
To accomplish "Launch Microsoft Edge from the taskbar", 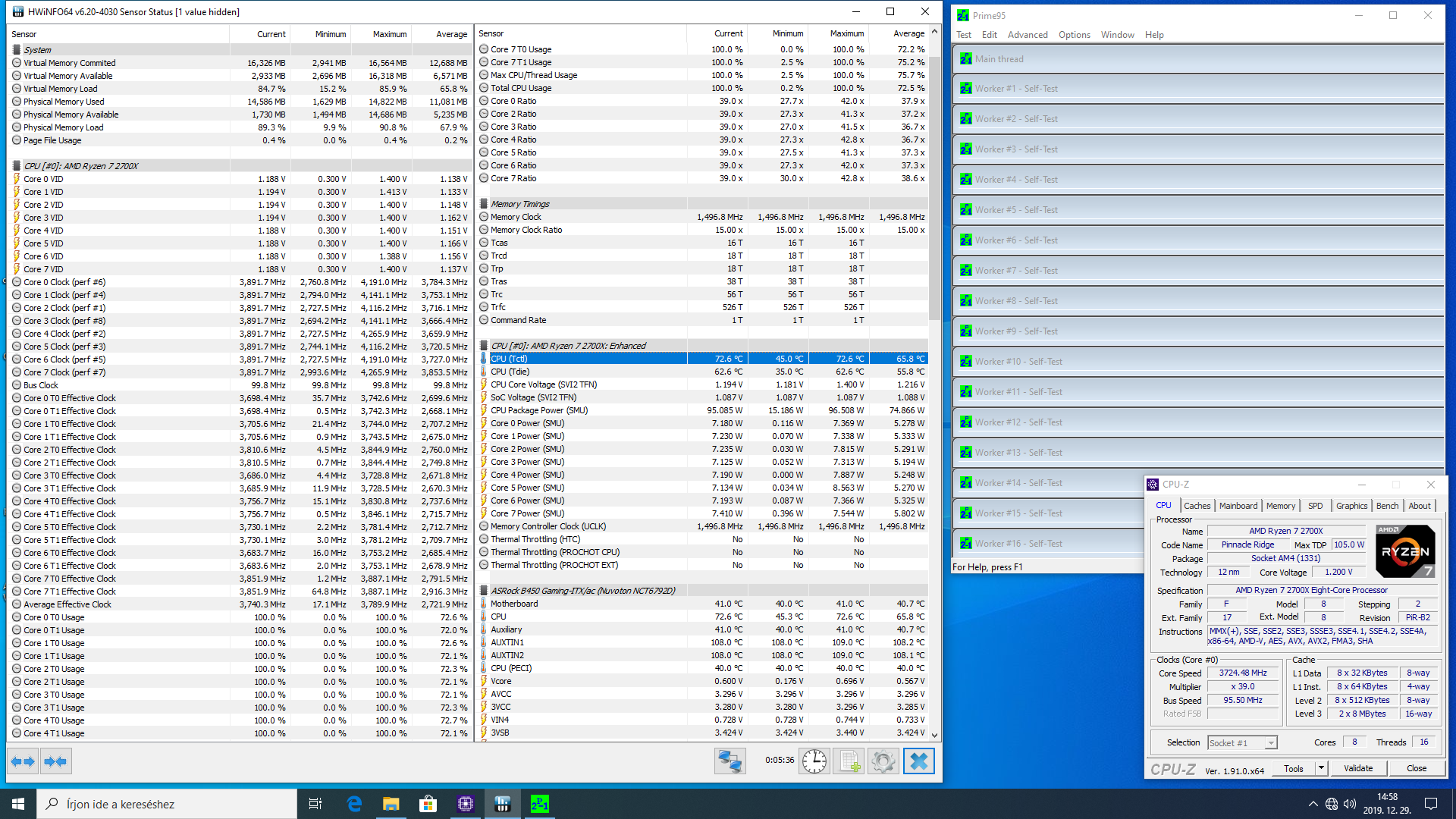I will 354,804.
